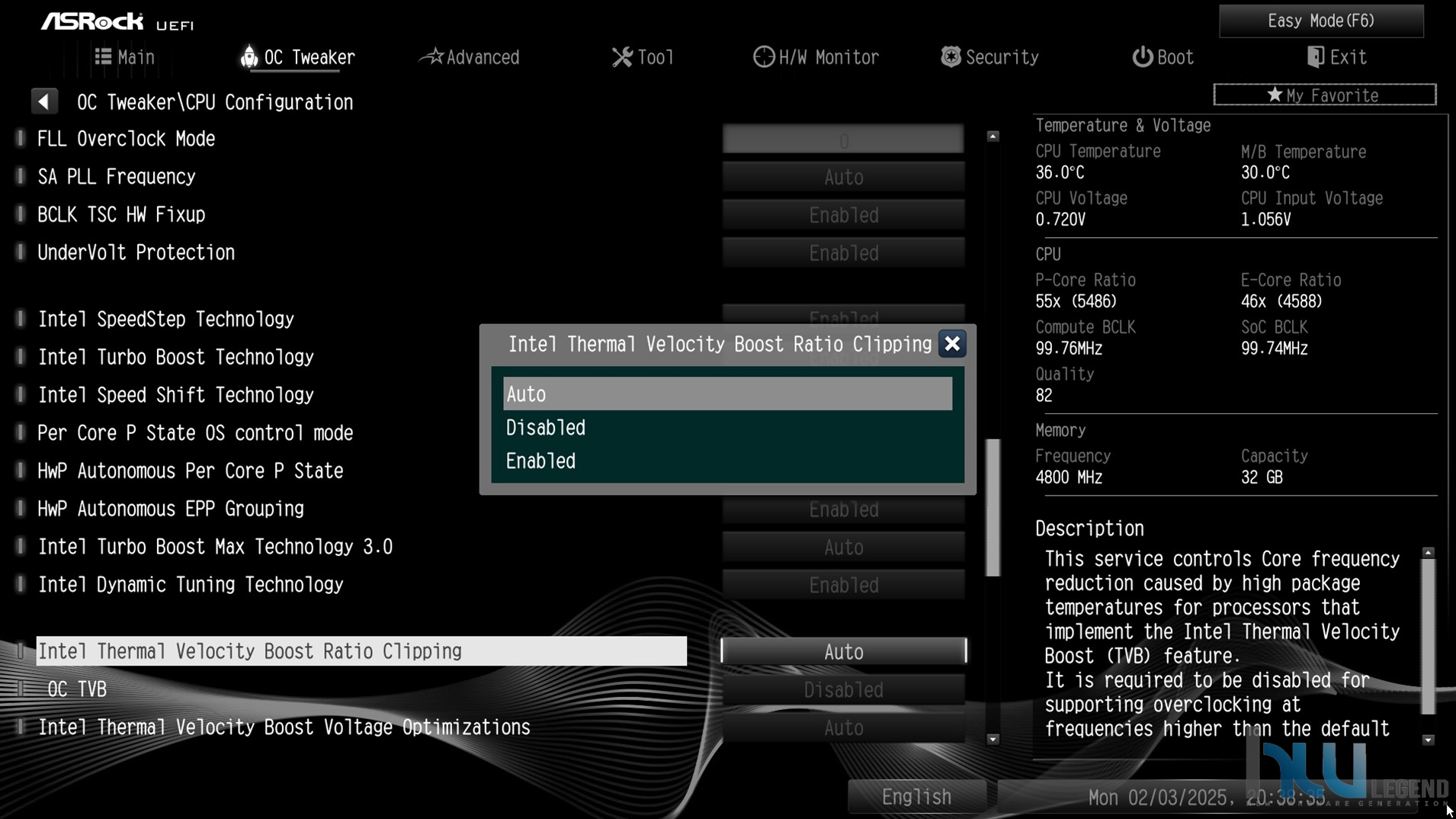Open My Favorite list
This screenshot has height=819, width=1456.
pyautogui.click(x=1324, y=95)
